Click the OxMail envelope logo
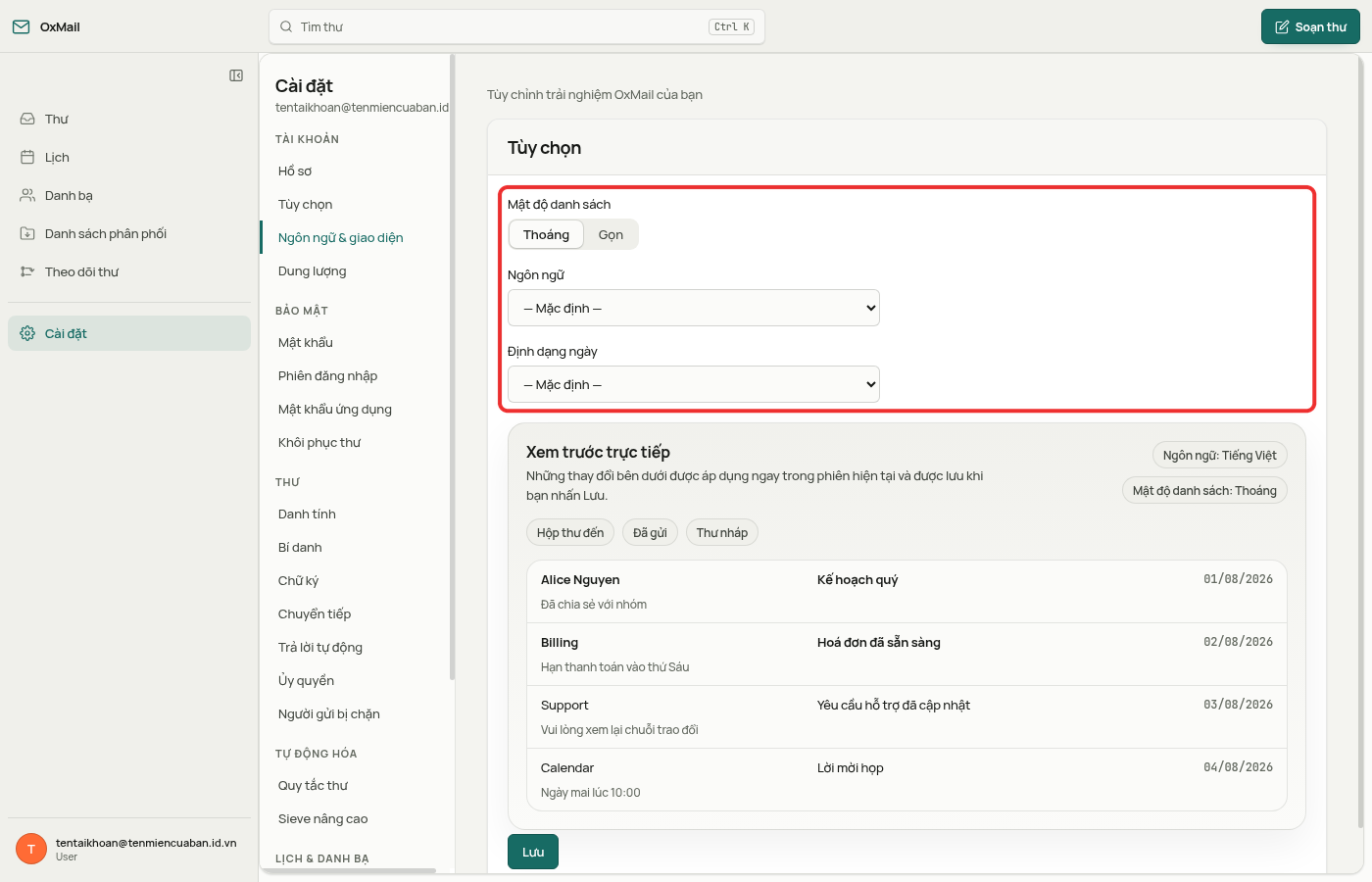This screenshot has width=1372, height=882. [x=21, y=26]
